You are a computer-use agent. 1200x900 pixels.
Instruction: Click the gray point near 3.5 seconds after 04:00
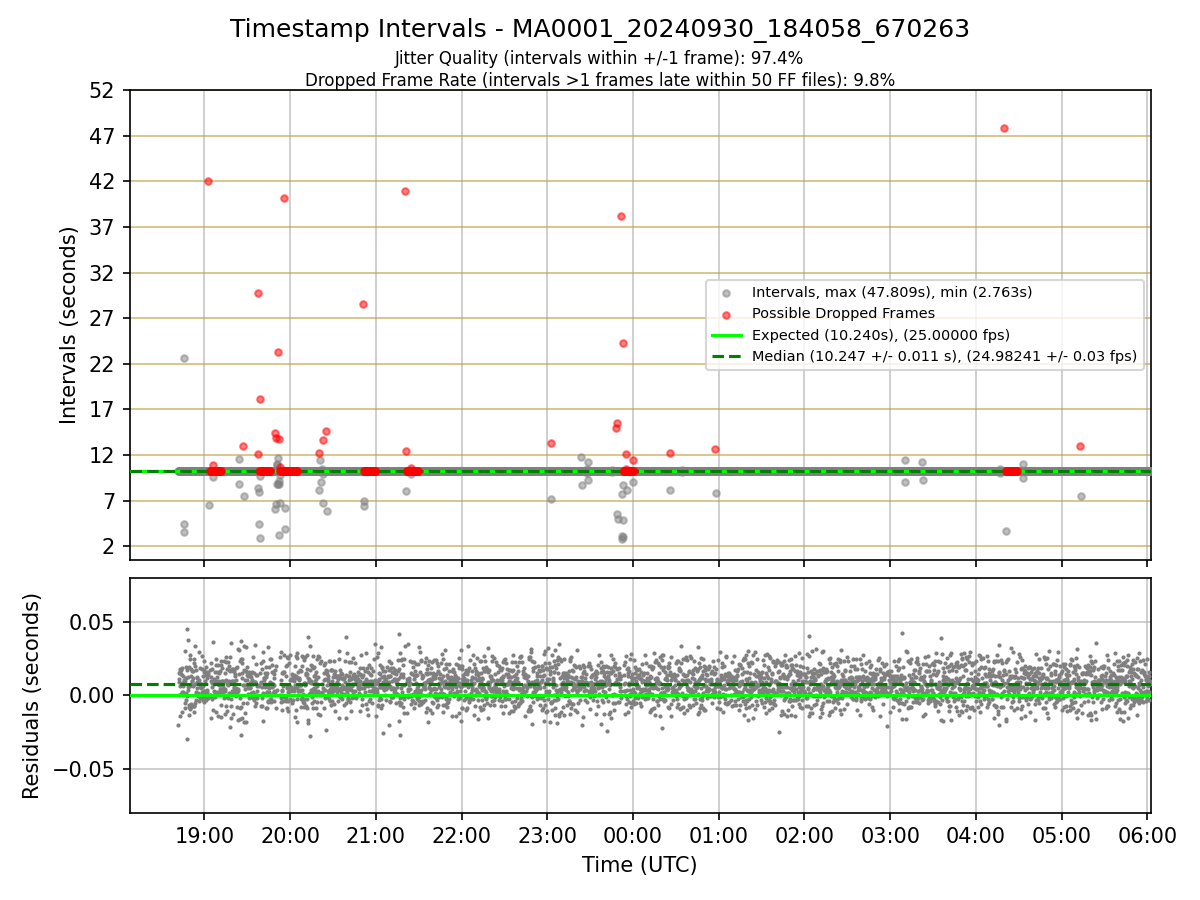(1006, 531)
